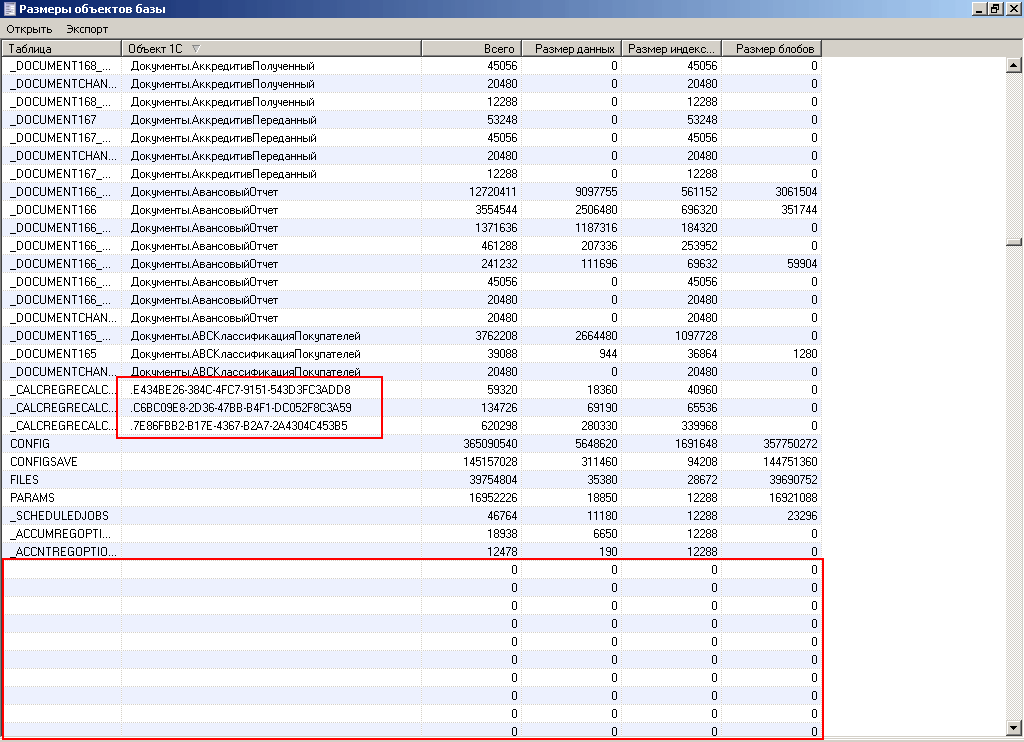Viewport: 1024px width, 742px height.
Task: Select the PARAMS table row
Action: click(412, 498)
